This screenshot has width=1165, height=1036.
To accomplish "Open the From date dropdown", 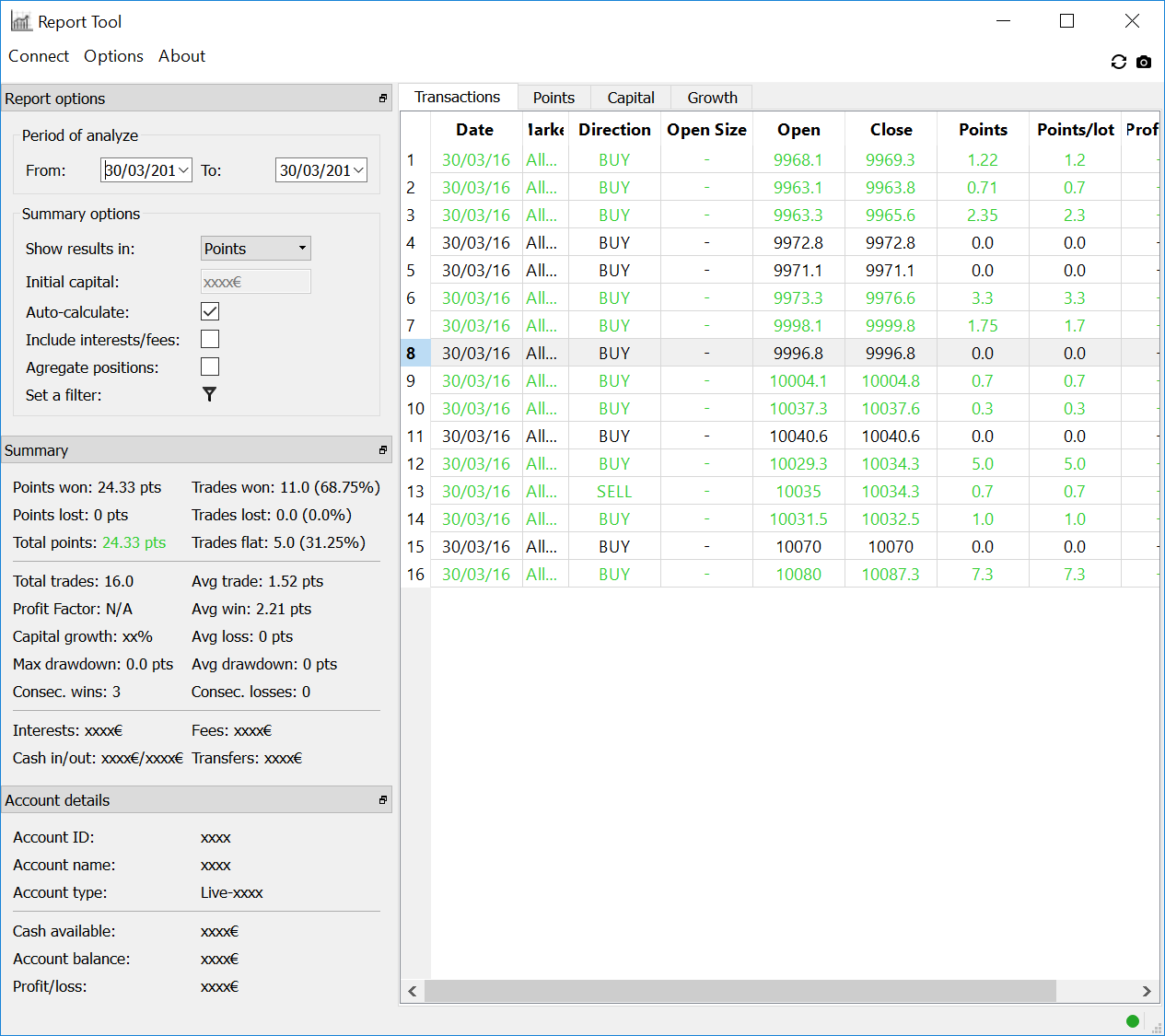I will tap(183, 170).
